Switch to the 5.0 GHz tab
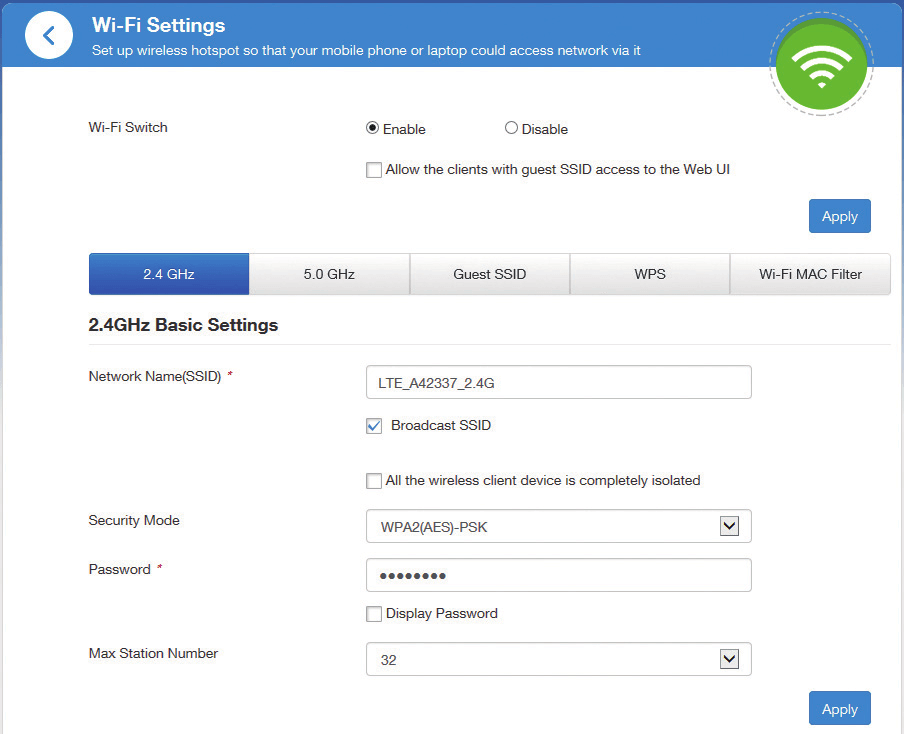 pos(329,274)
